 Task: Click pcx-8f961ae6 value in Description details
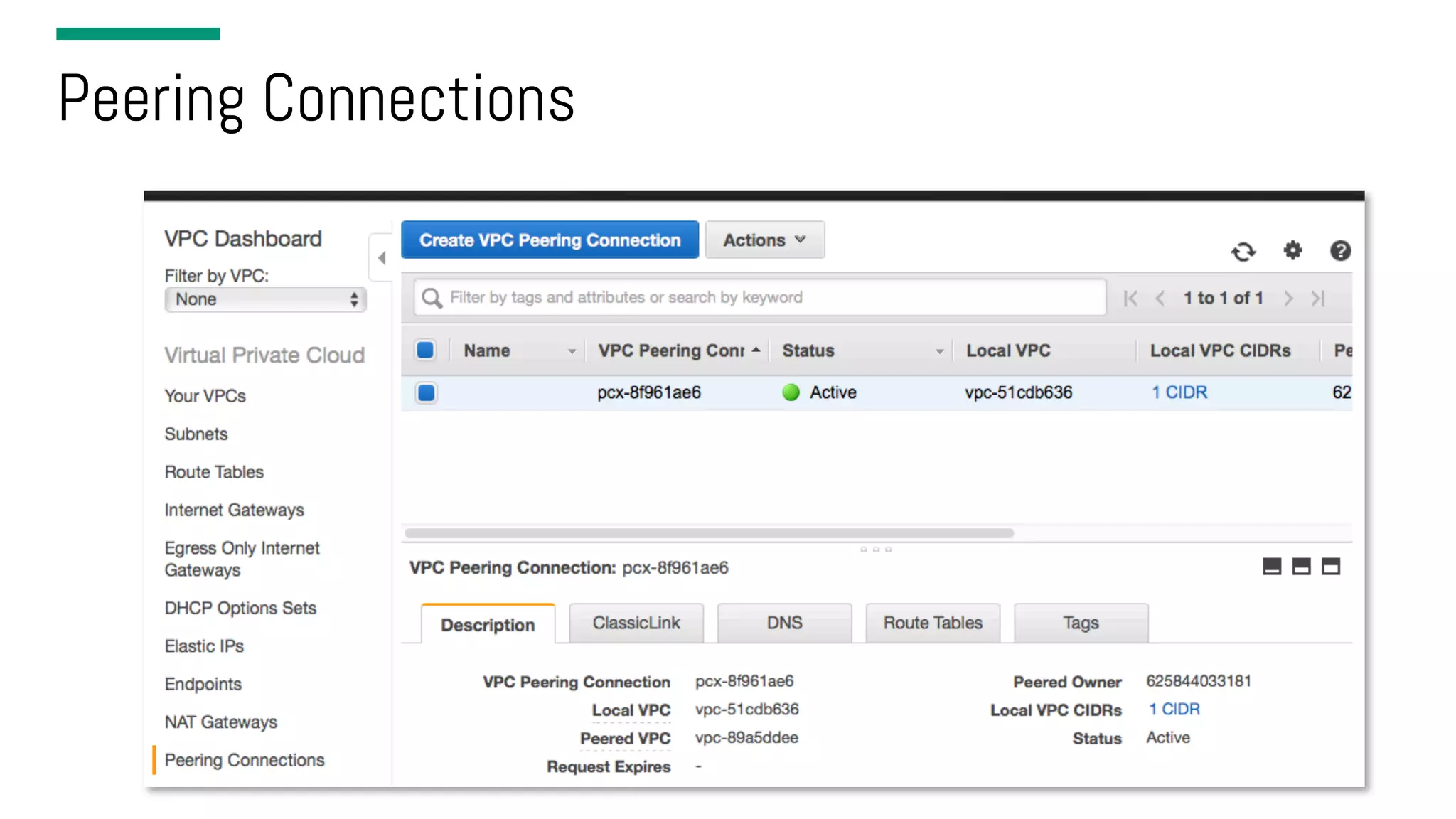744,681
